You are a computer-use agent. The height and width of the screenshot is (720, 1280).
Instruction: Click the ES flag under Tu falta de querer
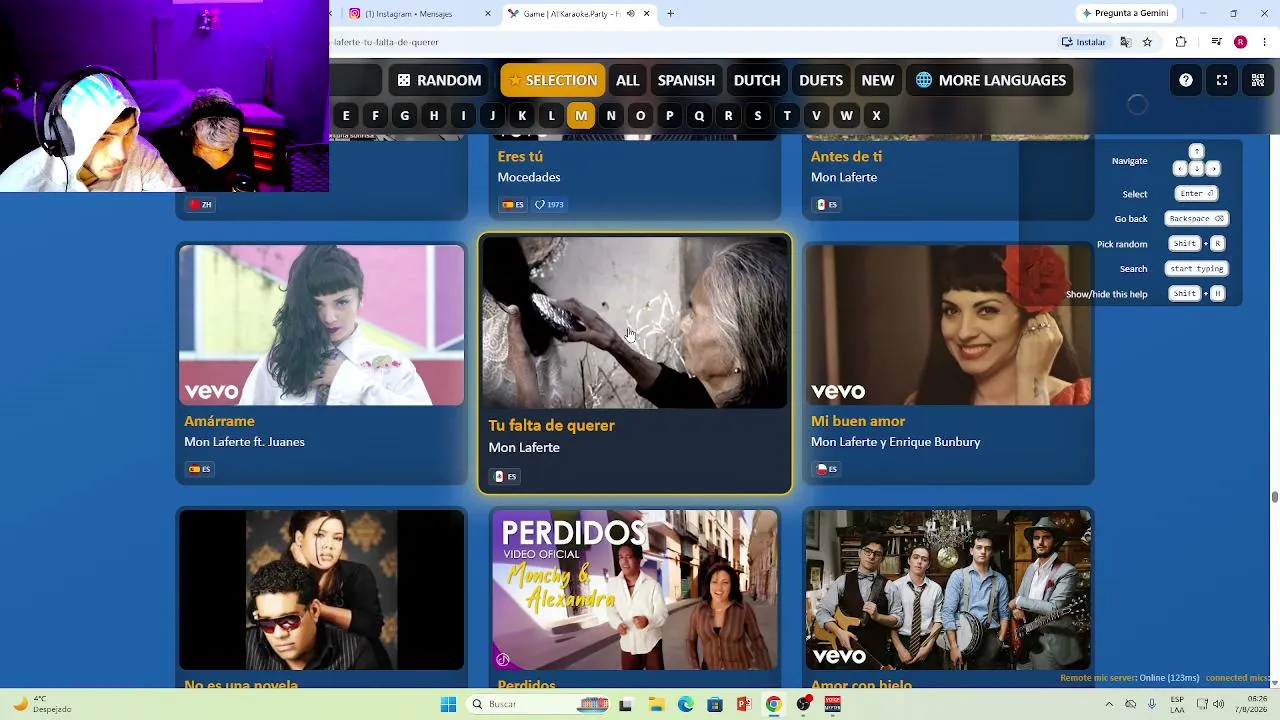click(x=505, y=477)
